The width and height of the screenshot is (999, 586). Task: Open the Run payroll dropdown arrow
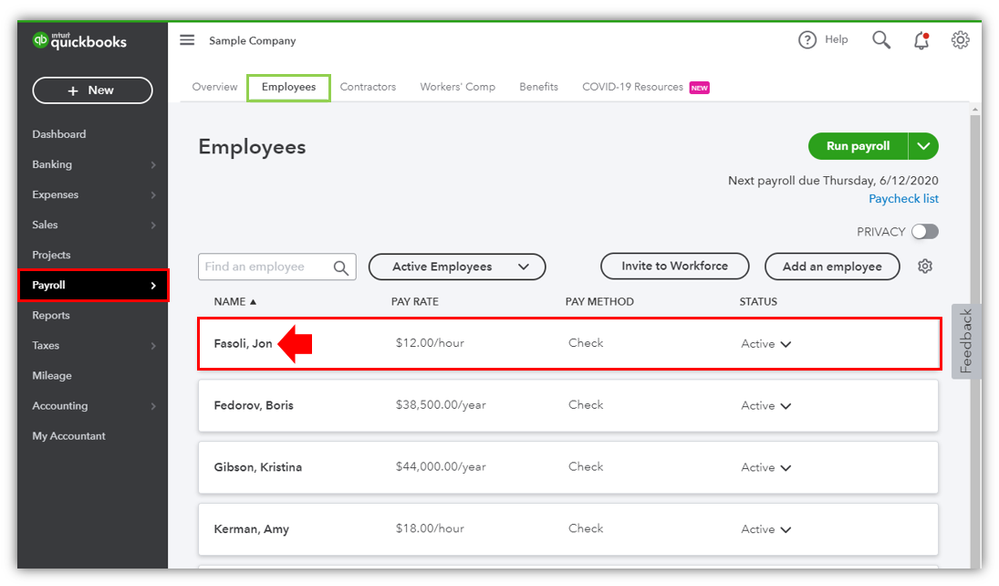coord(923,146)
